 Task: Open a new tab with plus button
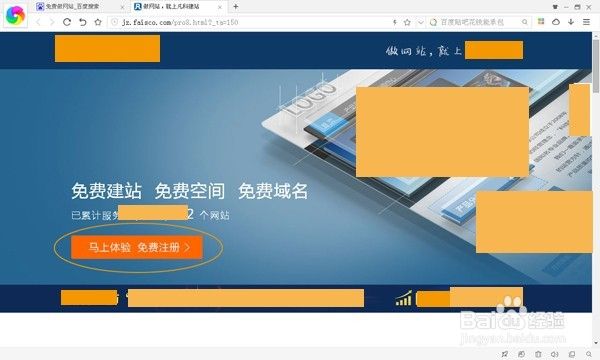(236, 7)
